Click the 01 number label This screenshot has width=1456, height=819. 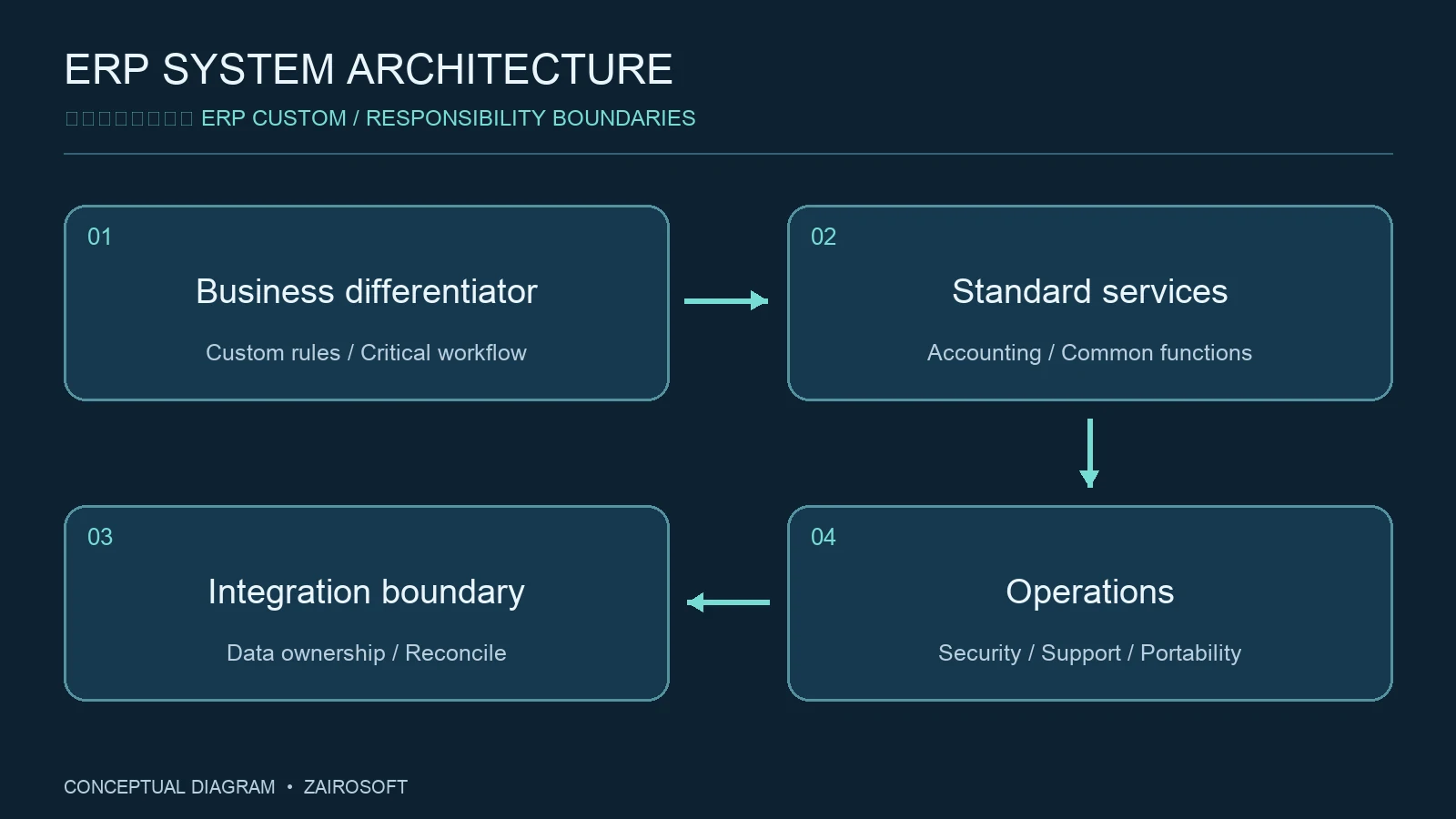tap(99, 237)
